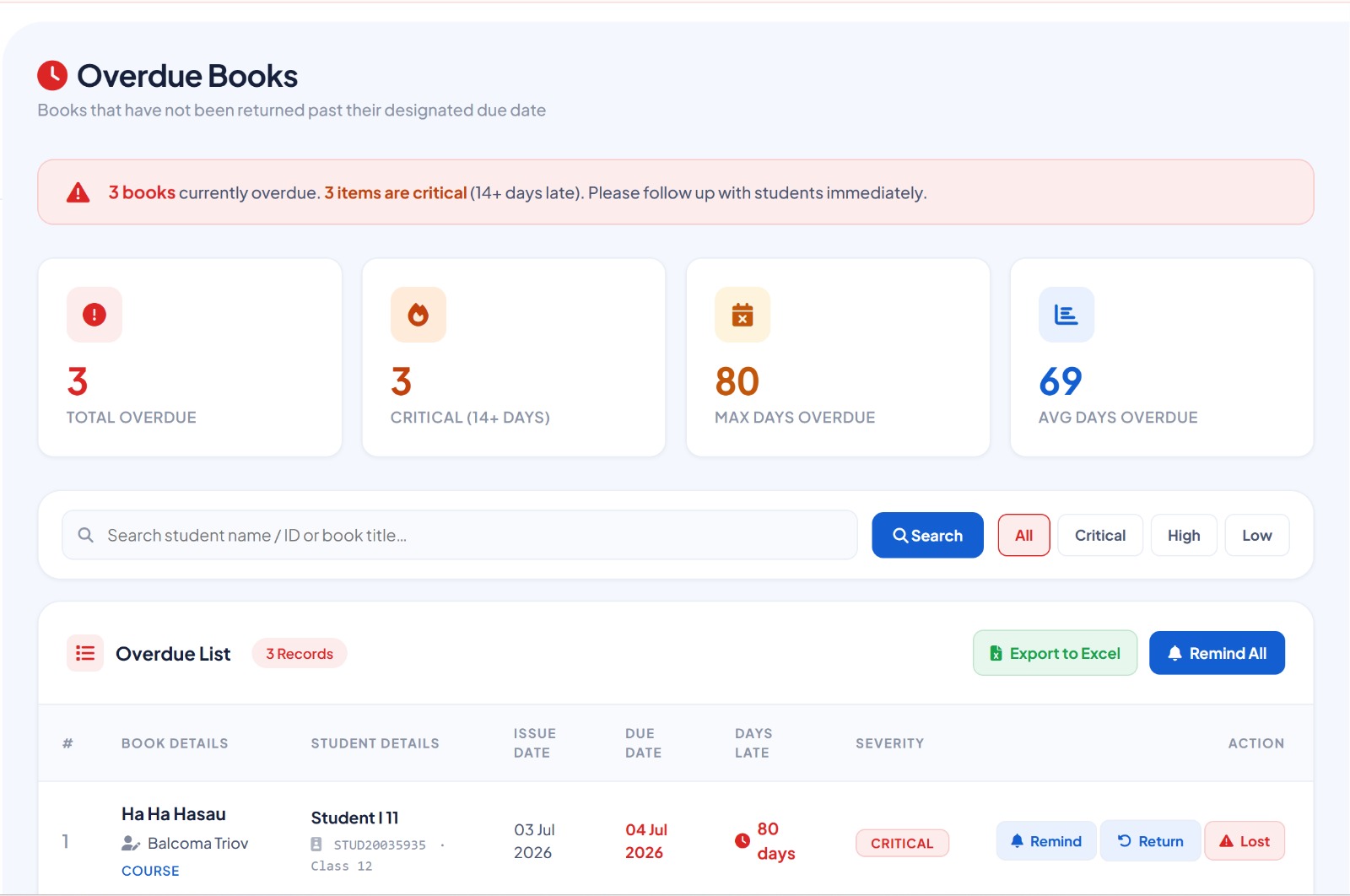Click the student name Student I 11
1350x896 pixels.
(354, 818)
